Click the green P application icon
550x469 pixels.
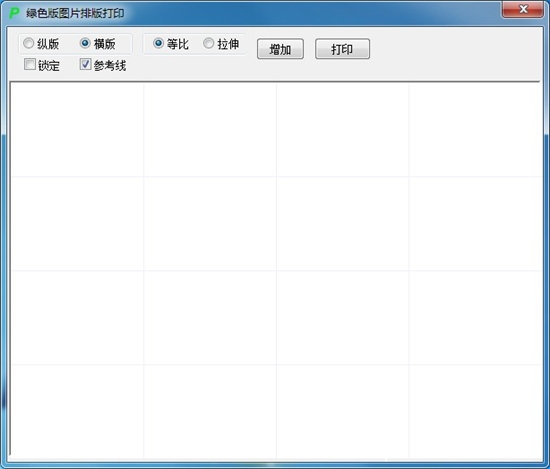click(14, 13)
